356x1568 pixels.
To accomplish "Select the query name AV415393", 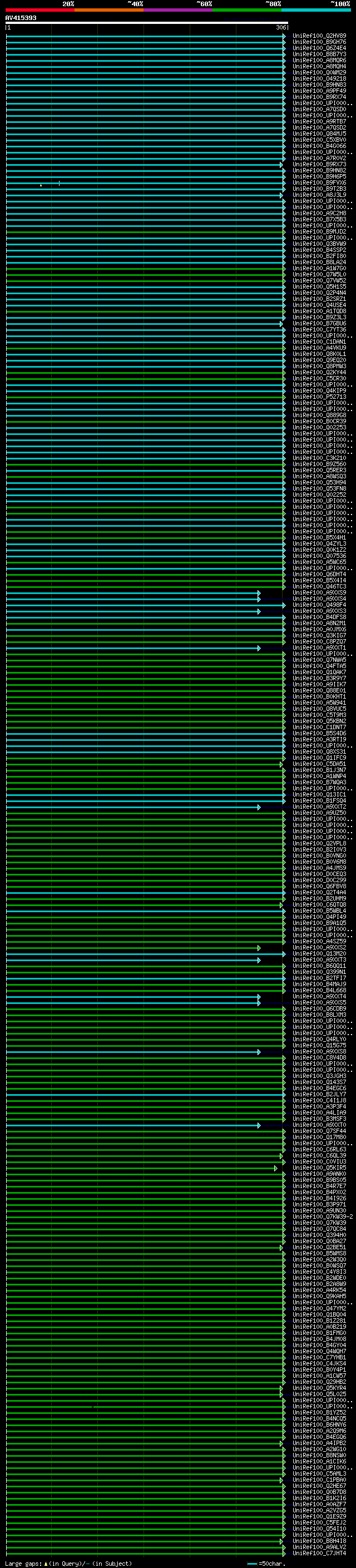I will [x=21, y=18].
